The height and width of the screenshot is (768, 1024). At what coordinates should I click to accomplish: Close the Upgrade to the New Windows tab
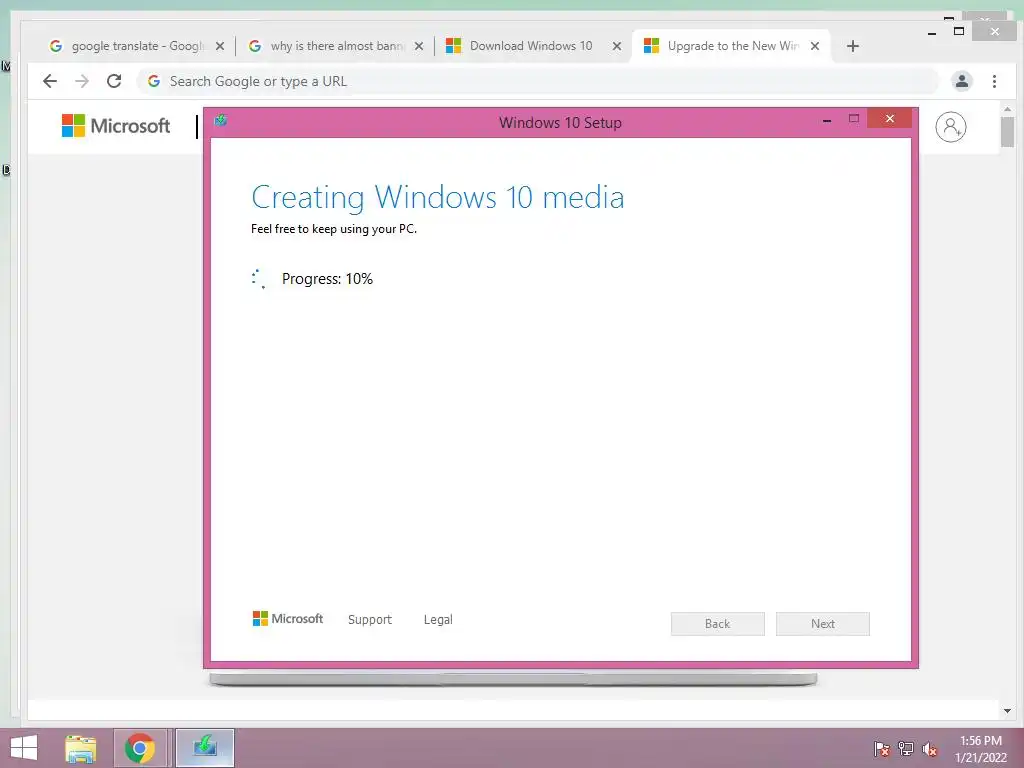814,46
